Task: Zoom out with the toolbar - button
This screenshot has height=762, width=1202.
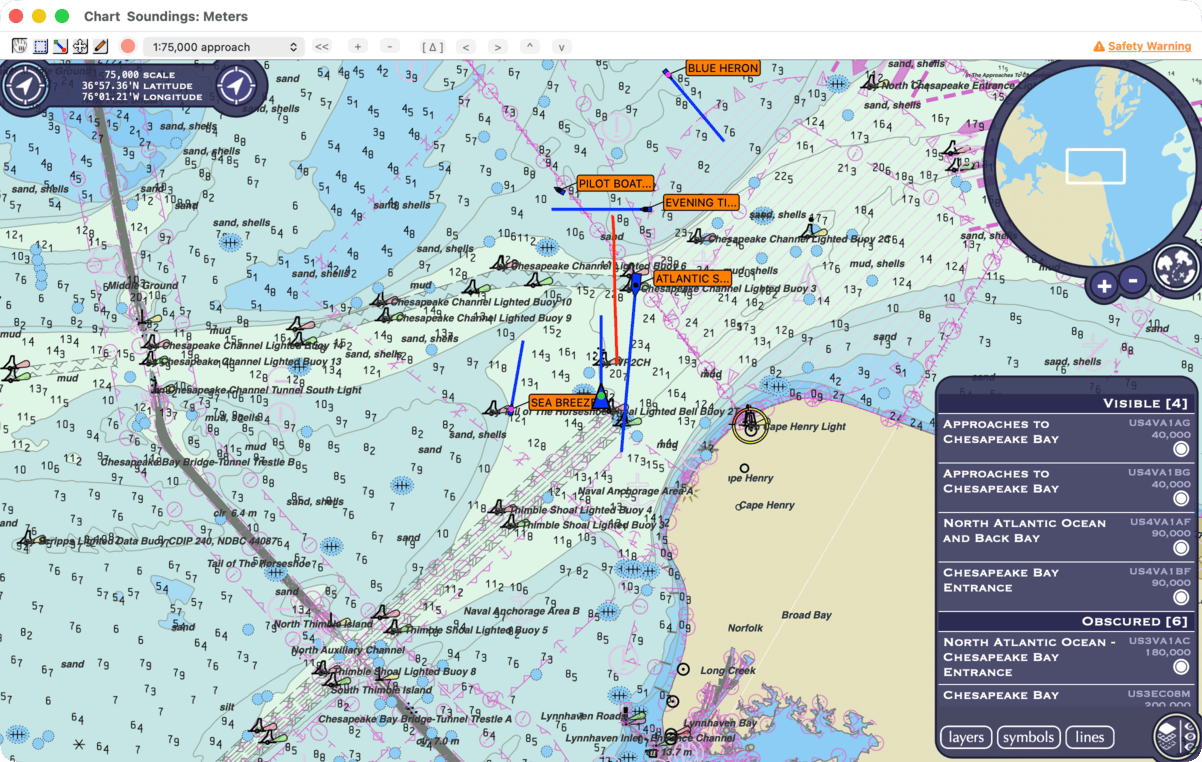Action: pyautogui.click(x=390, y=47)
